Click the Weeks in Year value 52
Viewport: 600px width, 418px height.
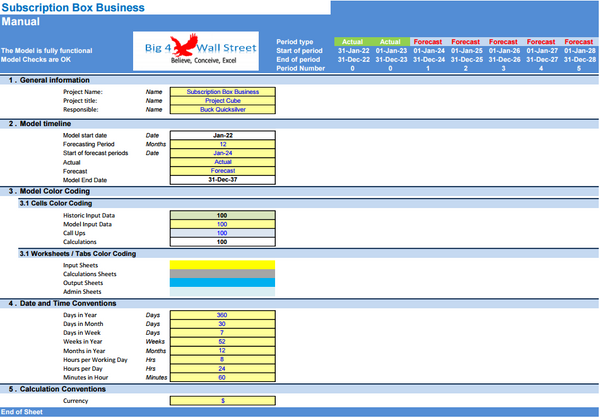[x=222, y=342]
